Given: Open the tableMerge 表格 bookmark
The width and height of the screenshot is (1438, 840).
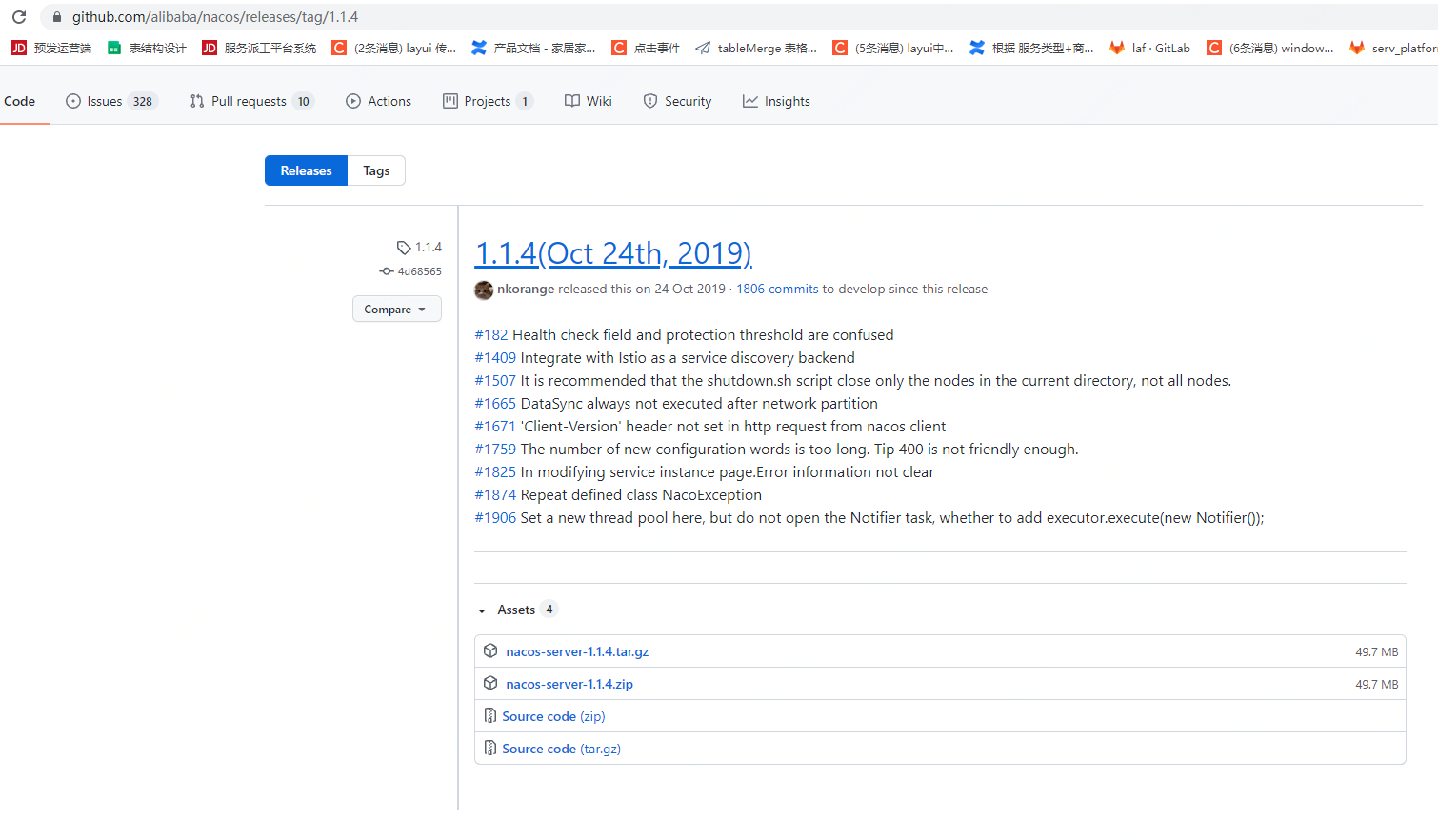Looking at the screenshot, I should (756, 48).
